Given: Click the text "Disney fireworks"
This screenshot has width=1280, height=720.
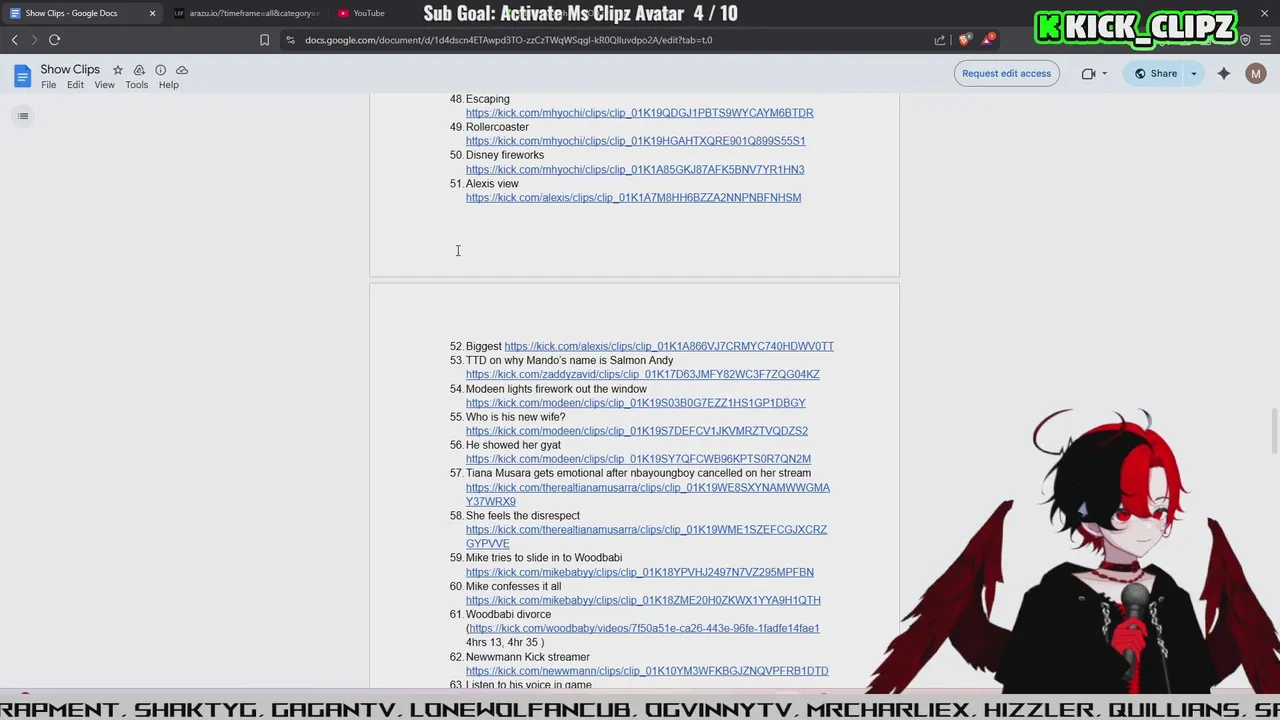Looking at the screenshot, I should tap(505, 155).
